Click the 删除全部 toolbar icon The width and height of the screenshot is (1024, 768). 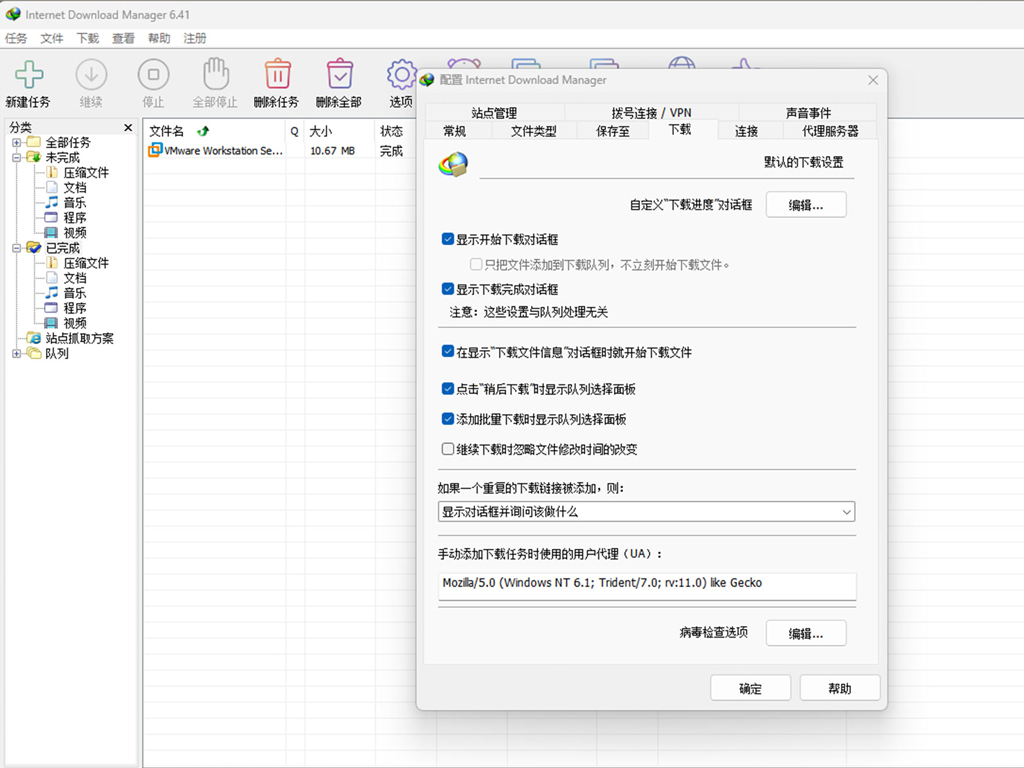339,75
